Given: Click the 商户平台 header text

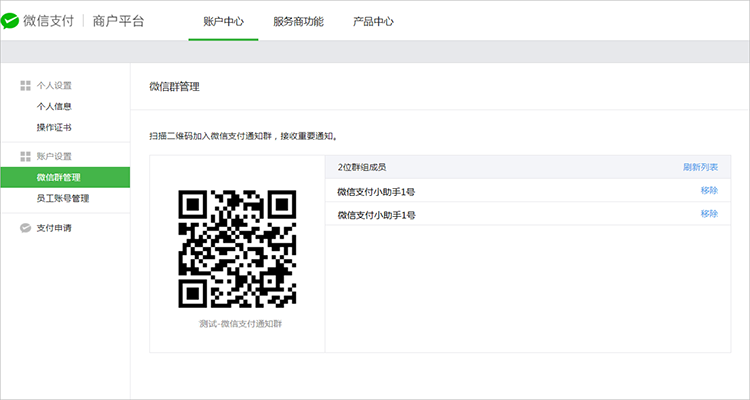Looking at the screenshot, I should [x=118, y=21].
